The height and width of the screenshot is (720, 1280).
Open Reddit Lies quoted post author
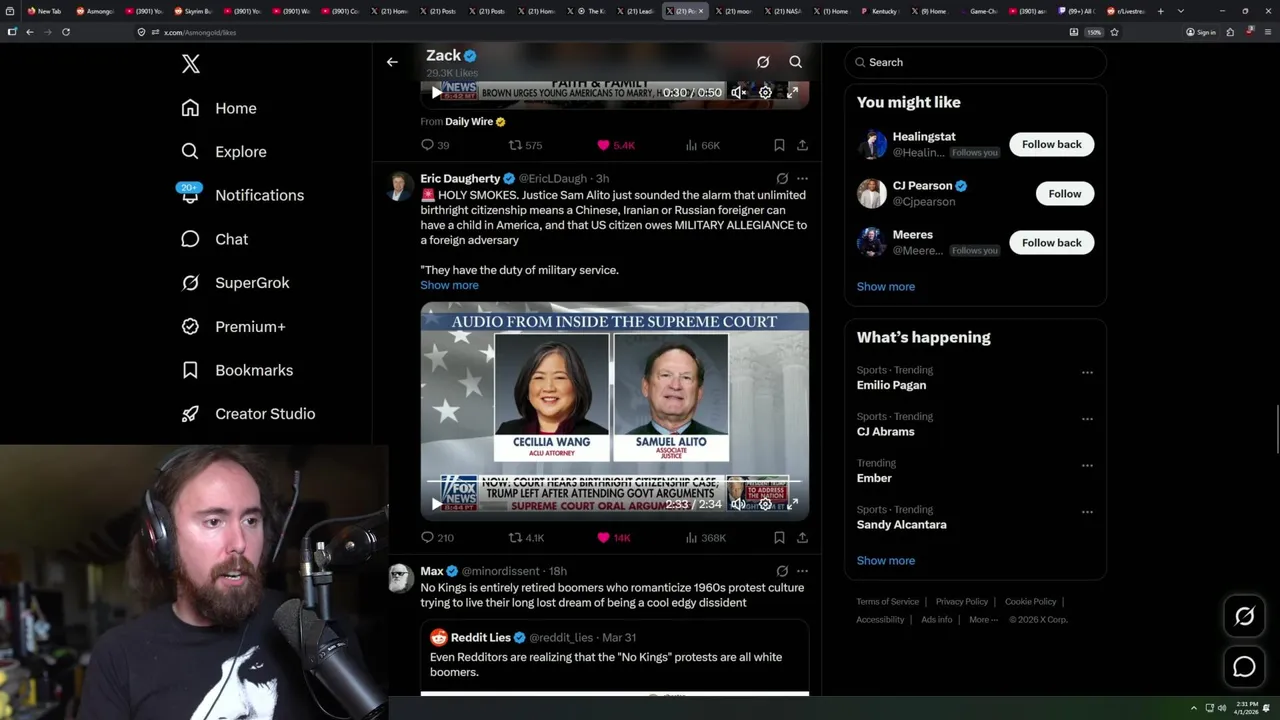(x=481, y=637)
